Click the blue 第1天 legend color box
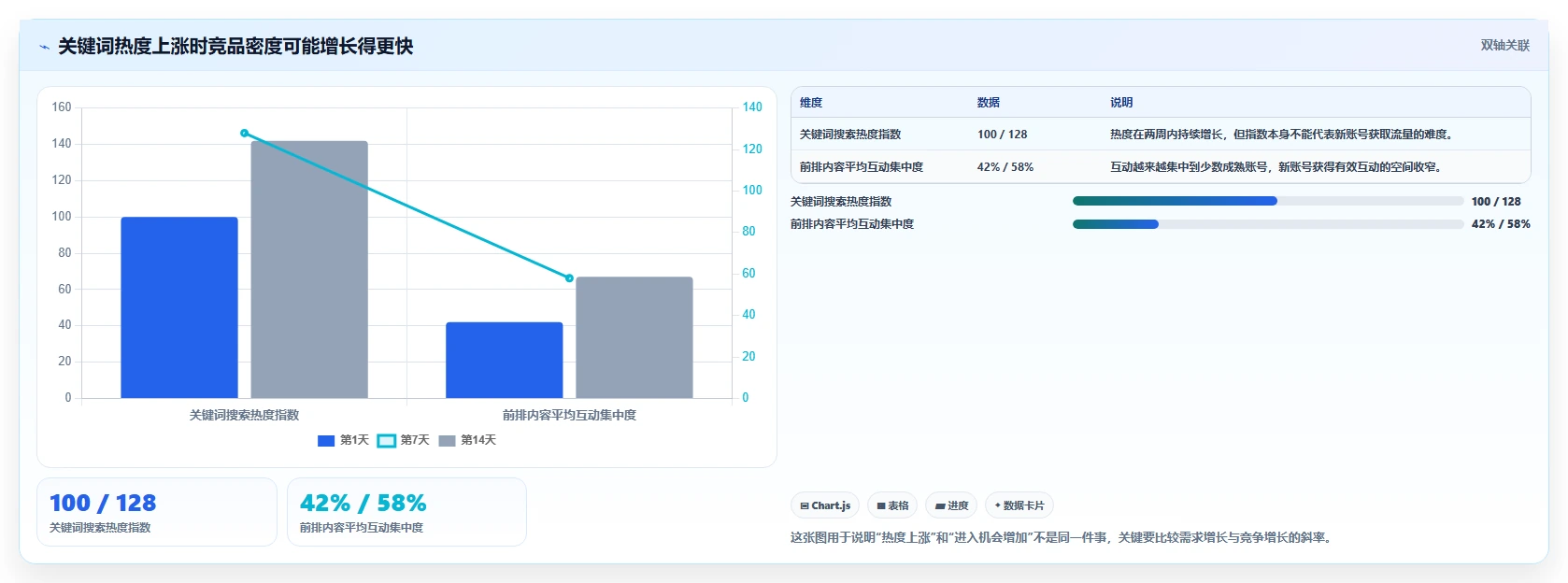 tap(326, 441)
